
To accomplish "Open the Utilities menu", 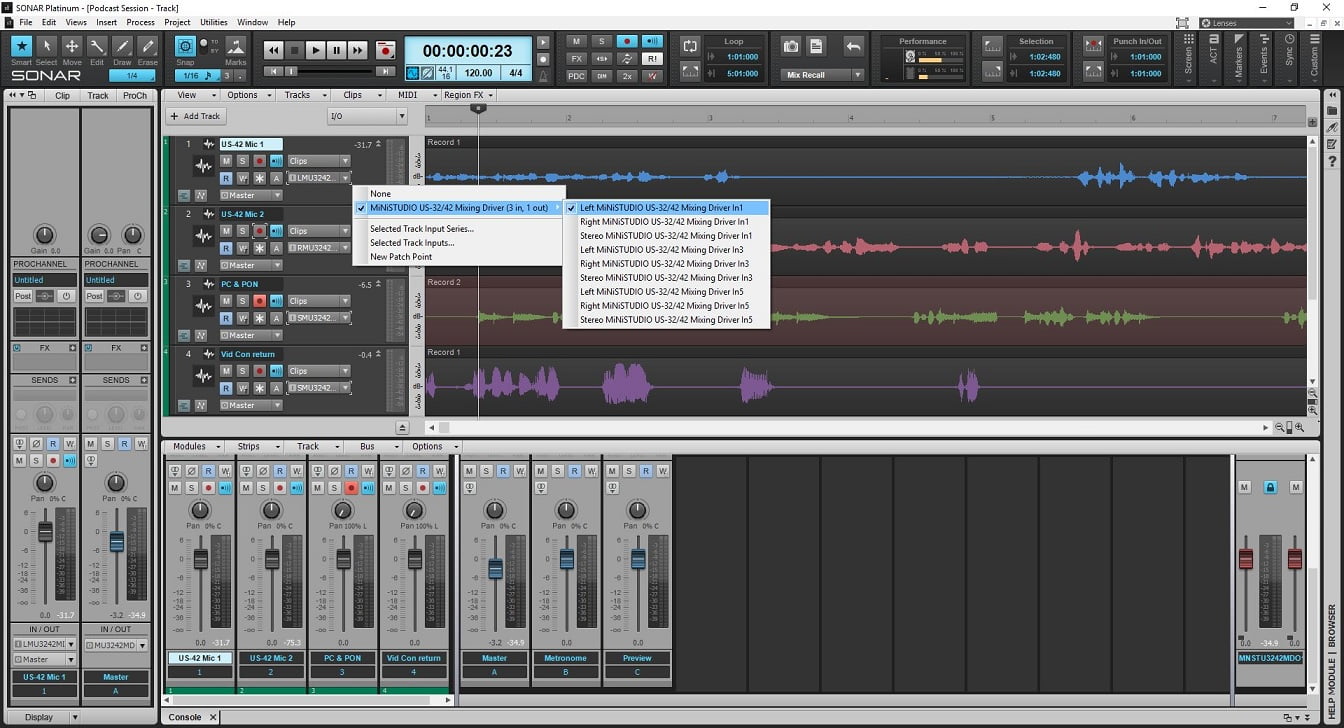I will coord(213,22).
